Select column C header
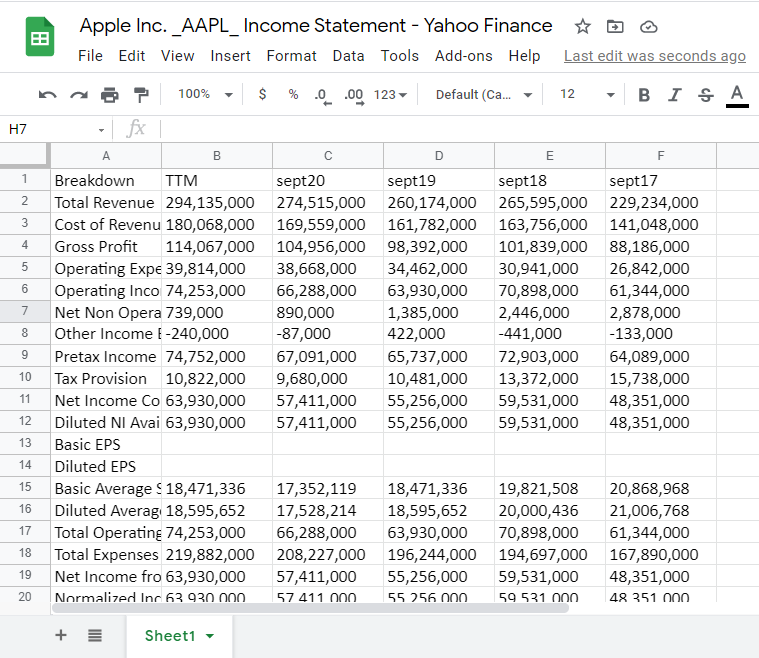 point(328,156)
